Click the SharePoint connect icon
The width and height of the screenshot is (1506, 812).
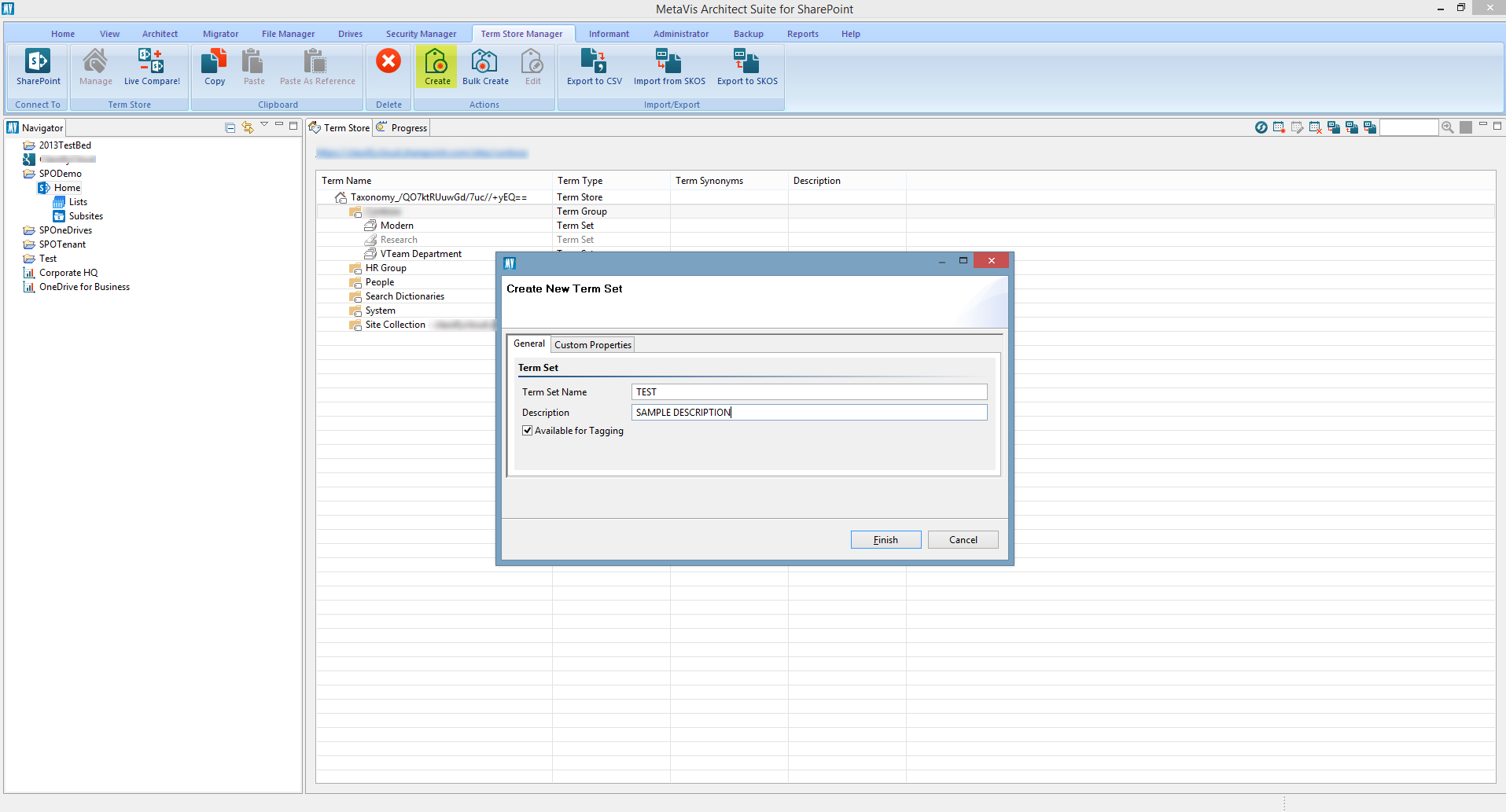37,66
